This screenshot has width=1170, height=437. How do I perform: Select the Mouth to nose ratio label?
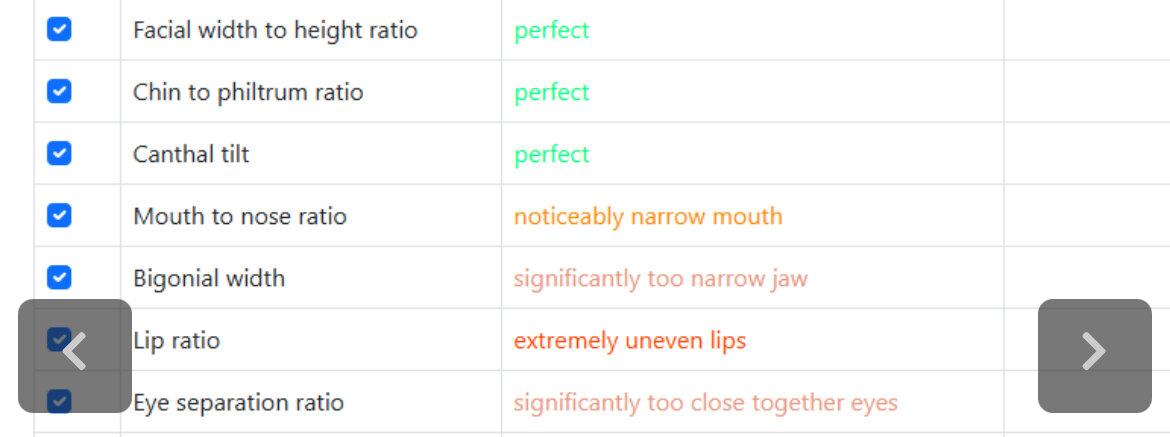(x=240, y=216)
